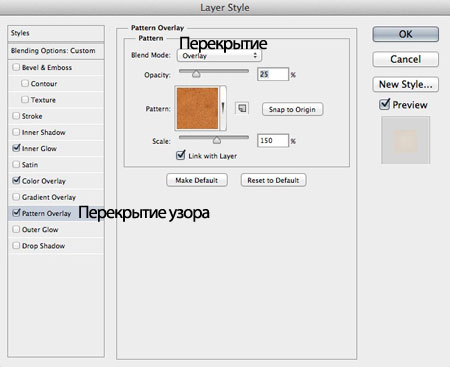The width and height of the screenshot is (450, 367).
Task: Click the style preview thumbnail
Action: (x=405, y=140)
